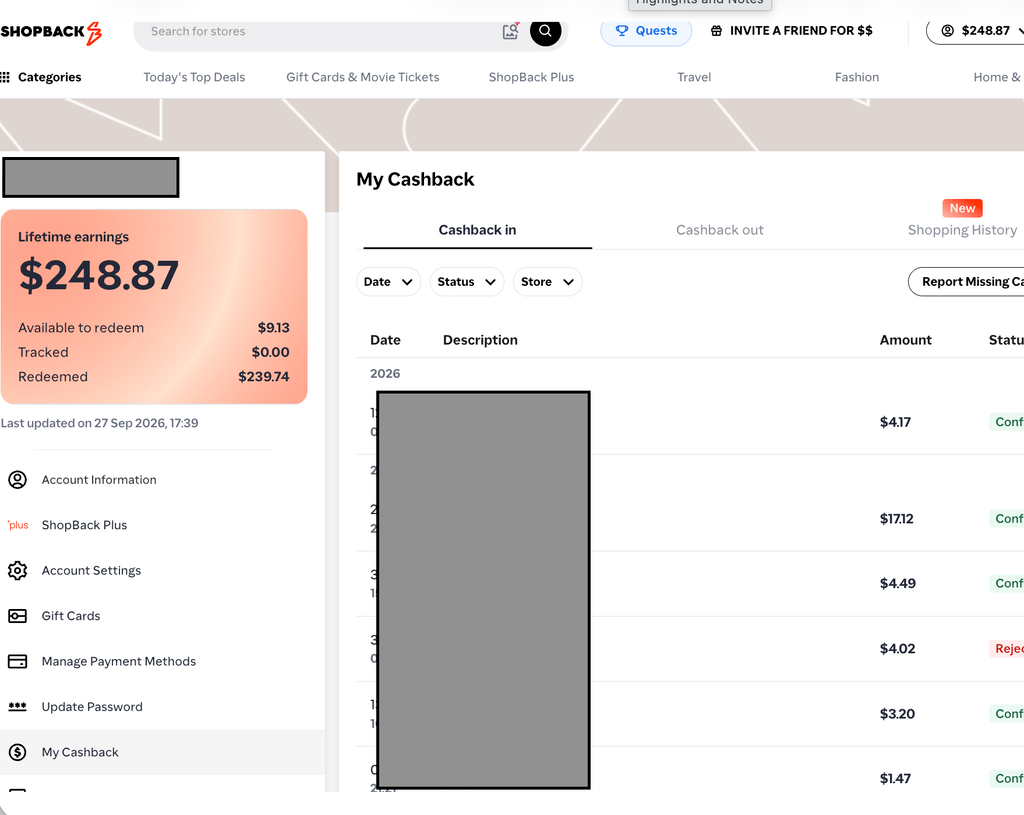Screen dimensions: 1024x815
Task: Click the gift icon beside Invite a Friend
Action: point(716,31)
